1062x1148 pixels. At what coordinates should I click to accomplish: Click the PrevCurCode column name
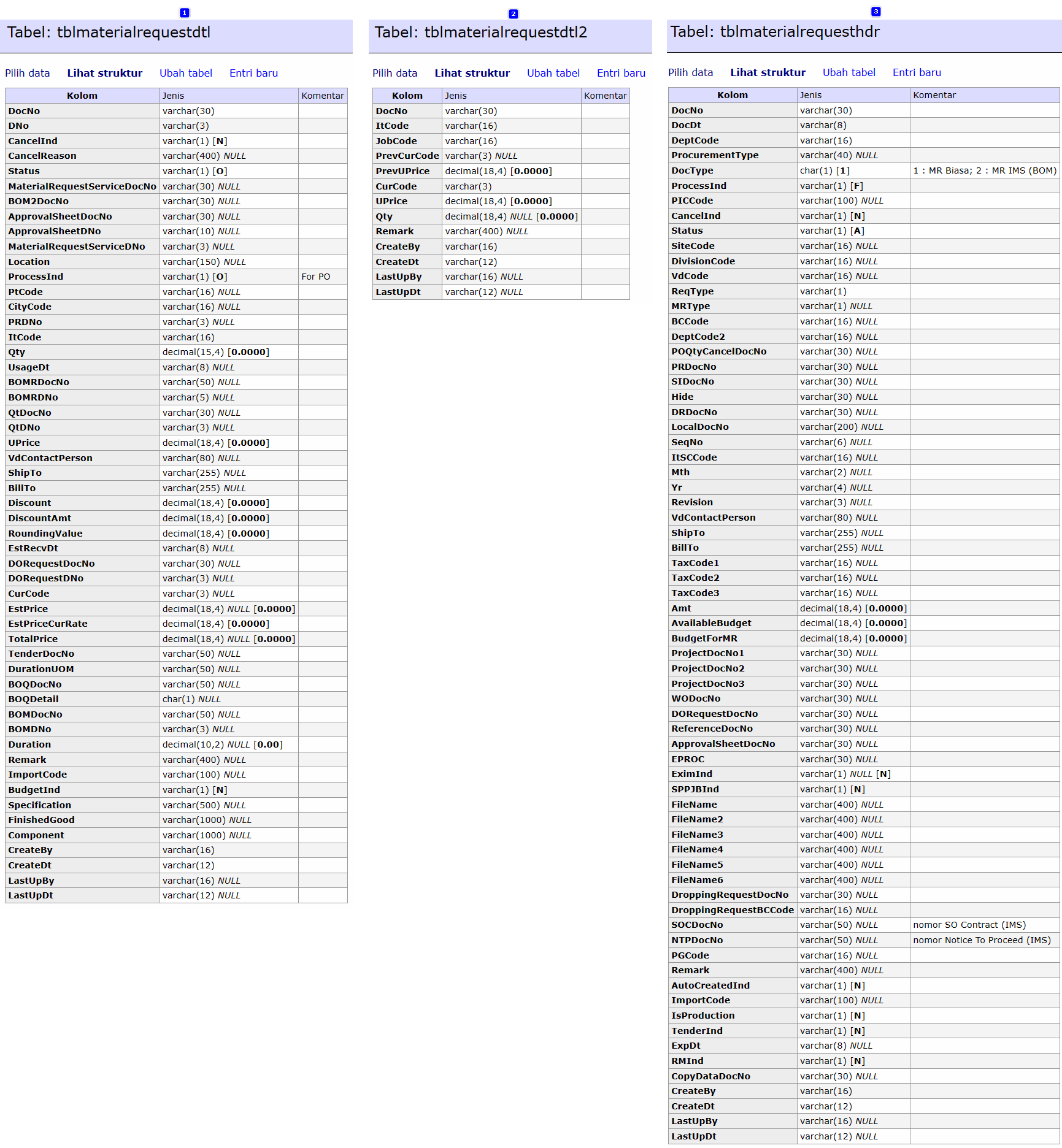pyautogui.click(x=407, y=156)
